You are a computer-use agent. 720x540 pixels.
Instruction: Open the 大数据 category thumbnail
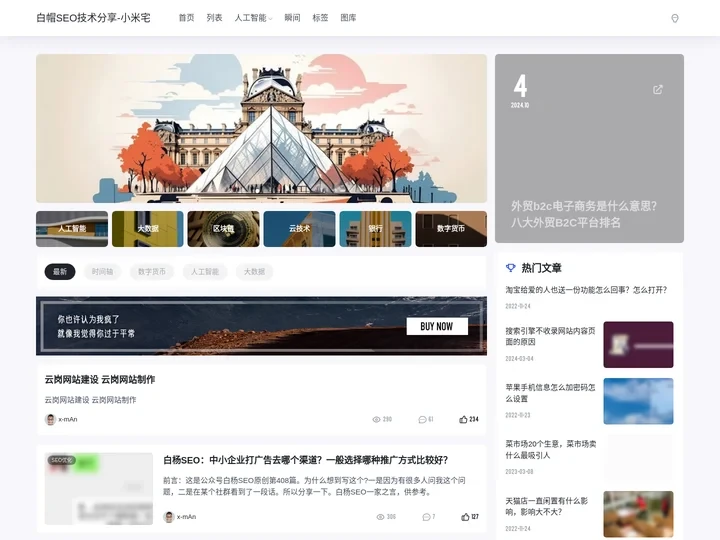click(x=148, y=229)
